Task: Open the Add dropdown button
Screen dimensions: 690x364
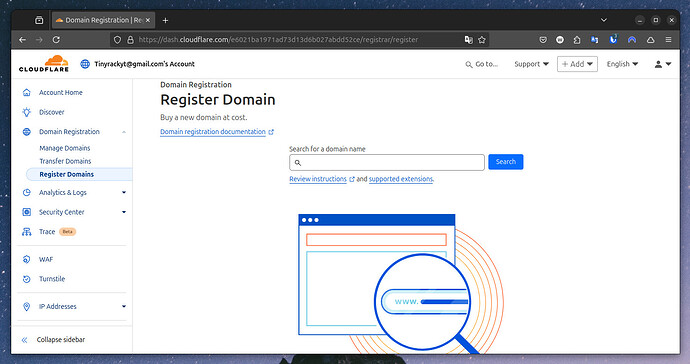Action: (577, 64)
